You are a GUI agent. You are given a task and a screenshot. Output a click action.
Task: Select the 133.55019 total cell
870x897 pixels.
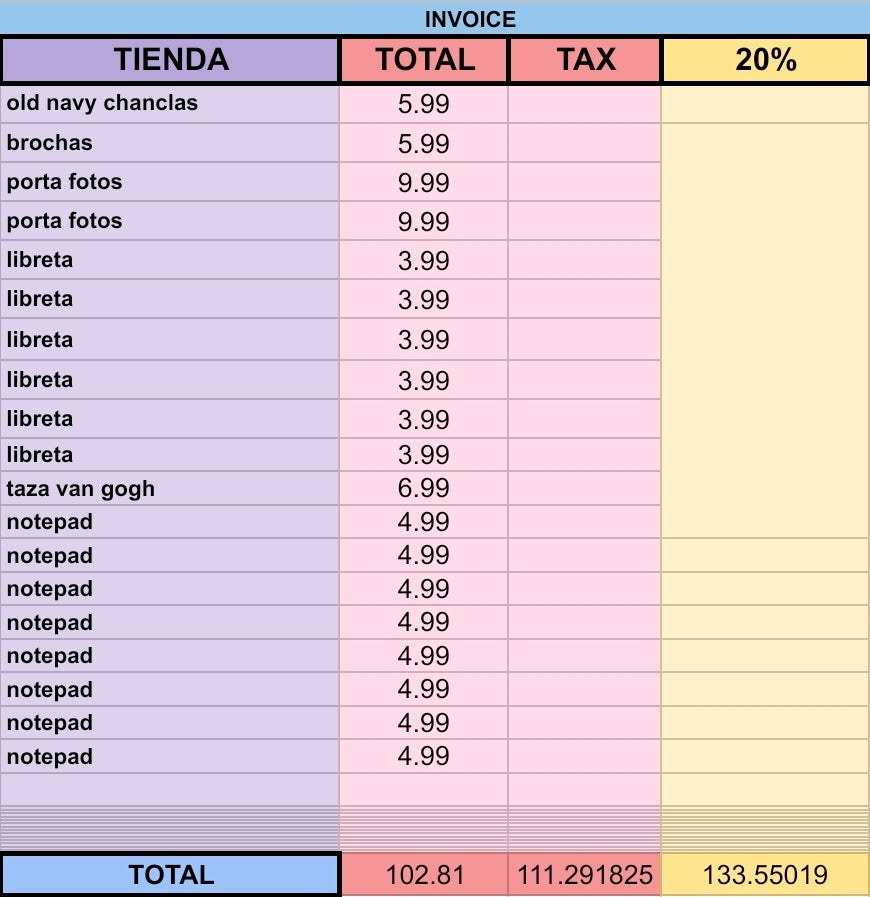(765, 875)
